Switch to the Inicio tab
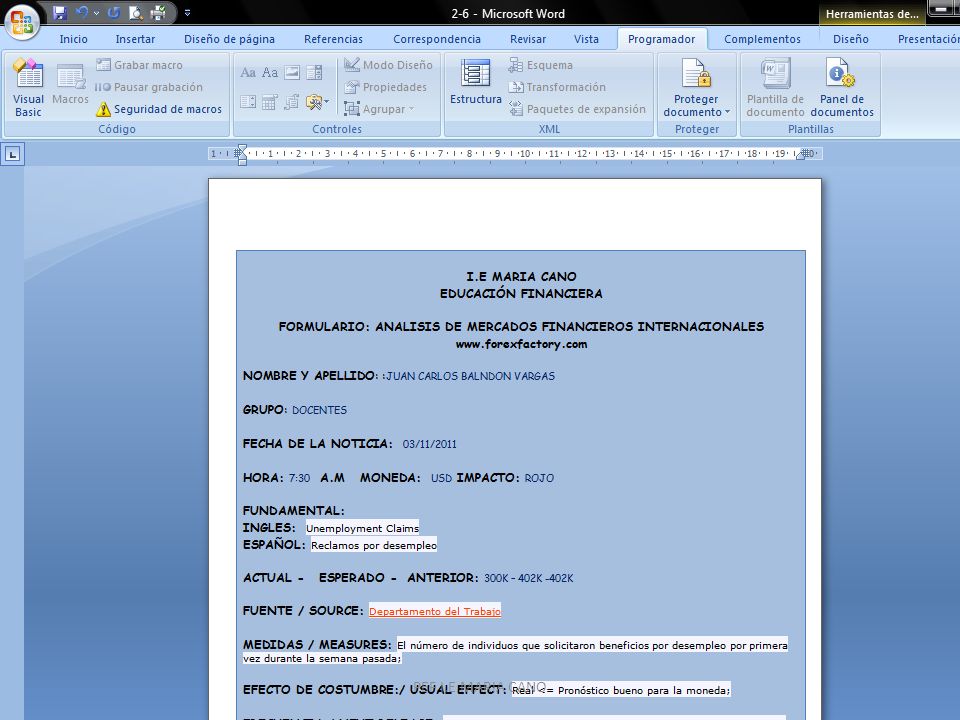Image resolution: width=960 pixels, height=720 pixels. pyautogui.click(x=73, y=39)
